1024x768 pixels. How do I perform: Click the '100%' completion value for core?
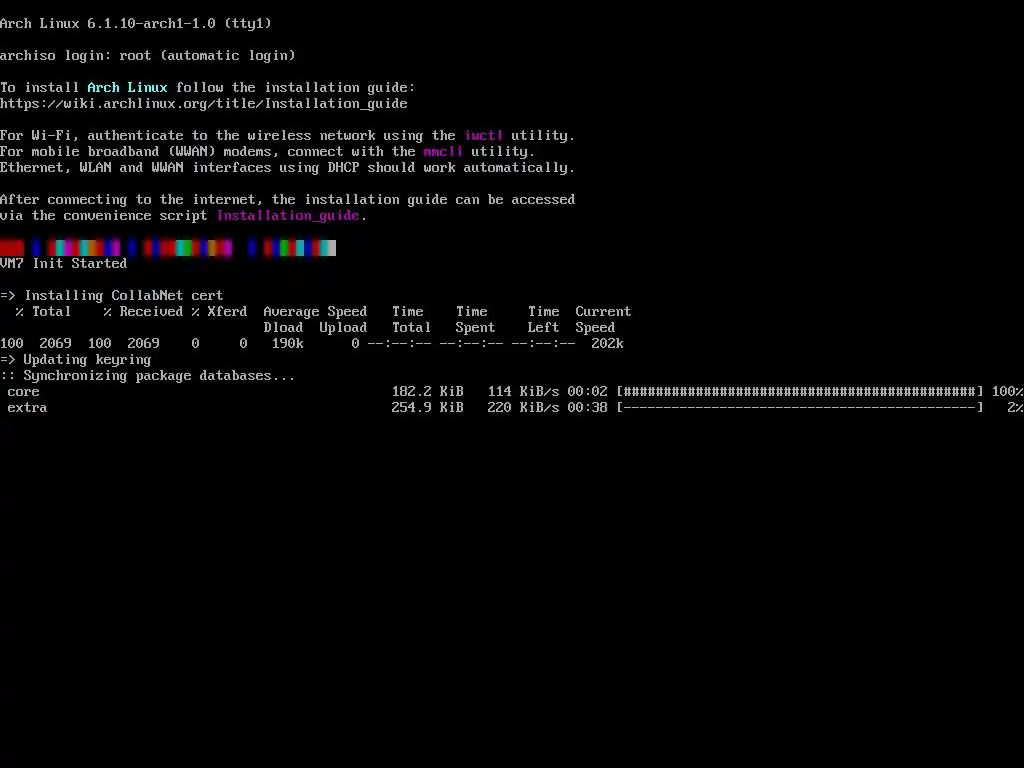(x=1008, y=391)
